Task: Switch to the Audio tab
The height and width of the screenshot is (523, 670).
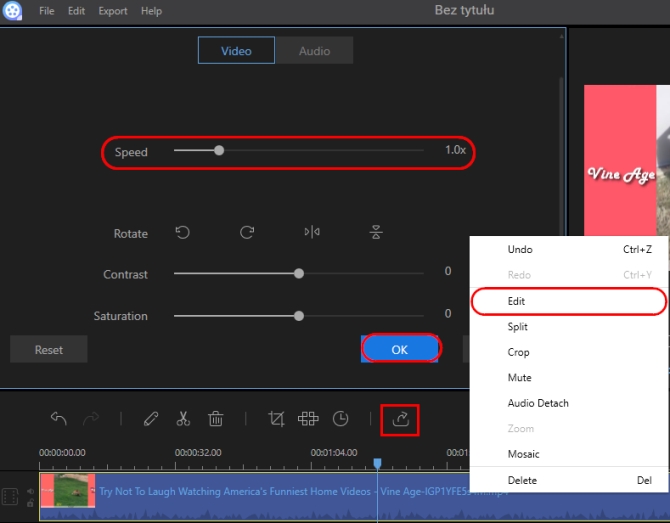Action: [314, 50]
